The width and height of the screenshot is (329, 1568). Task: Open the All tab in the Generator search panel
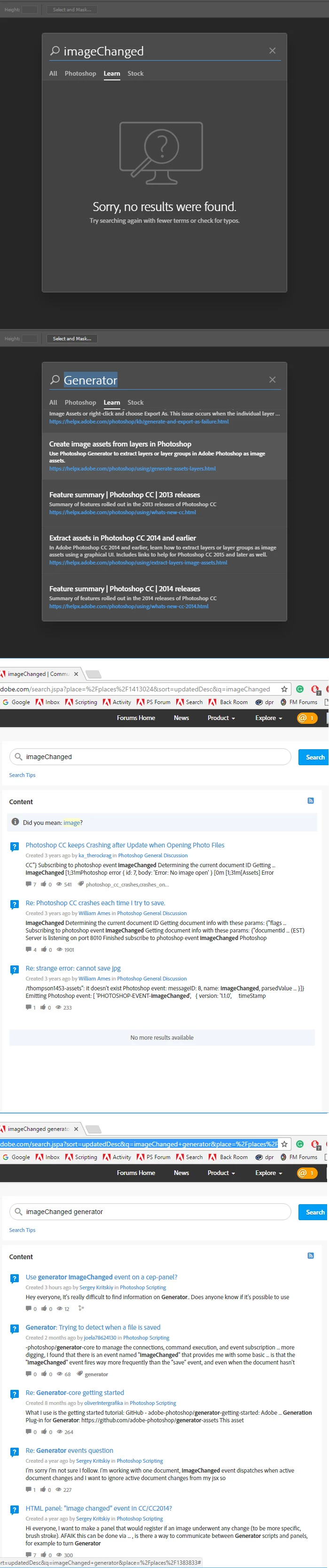point(53,403)
